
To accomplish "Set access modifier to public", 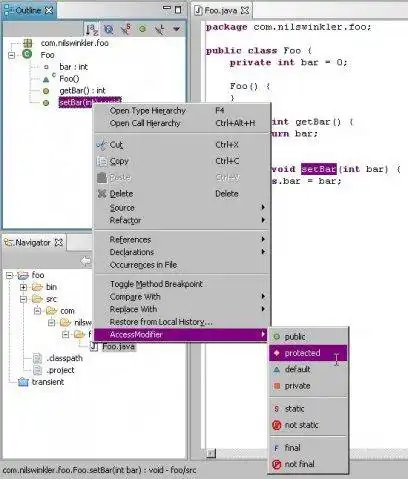I will tap(308, 337).
